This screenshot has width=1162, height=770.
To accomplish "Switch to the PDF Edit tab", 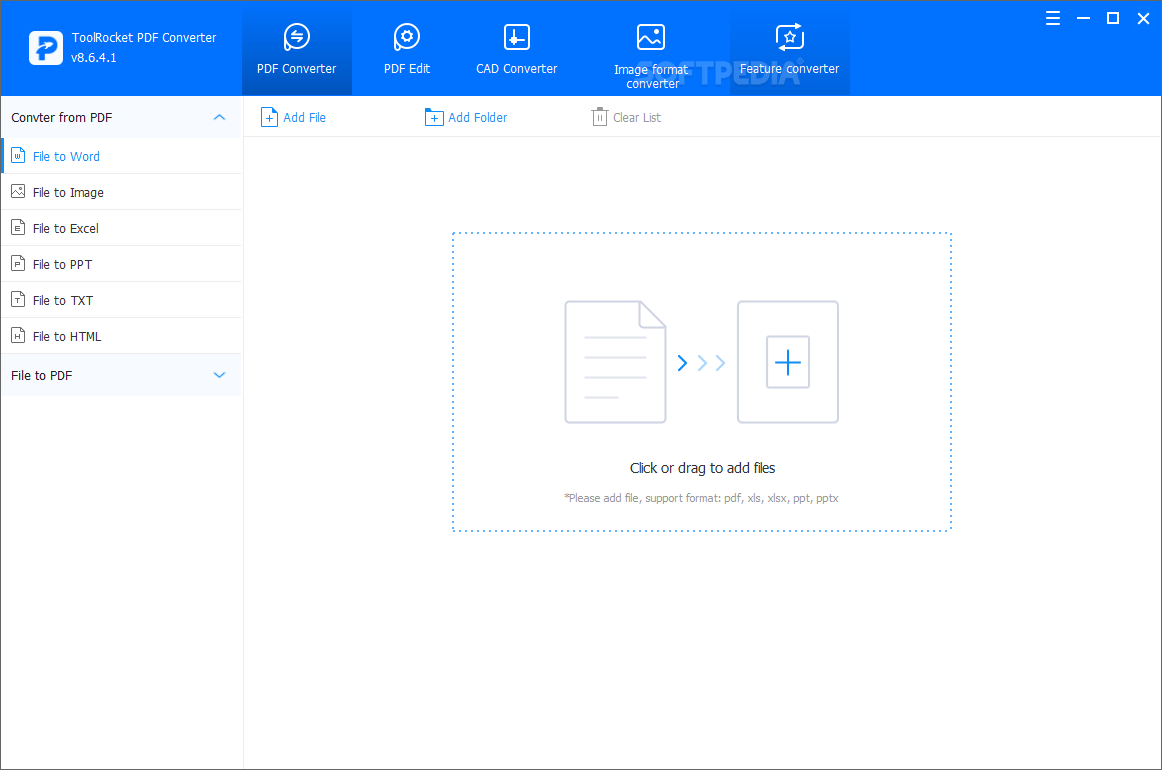I will (x=407, y=50).
